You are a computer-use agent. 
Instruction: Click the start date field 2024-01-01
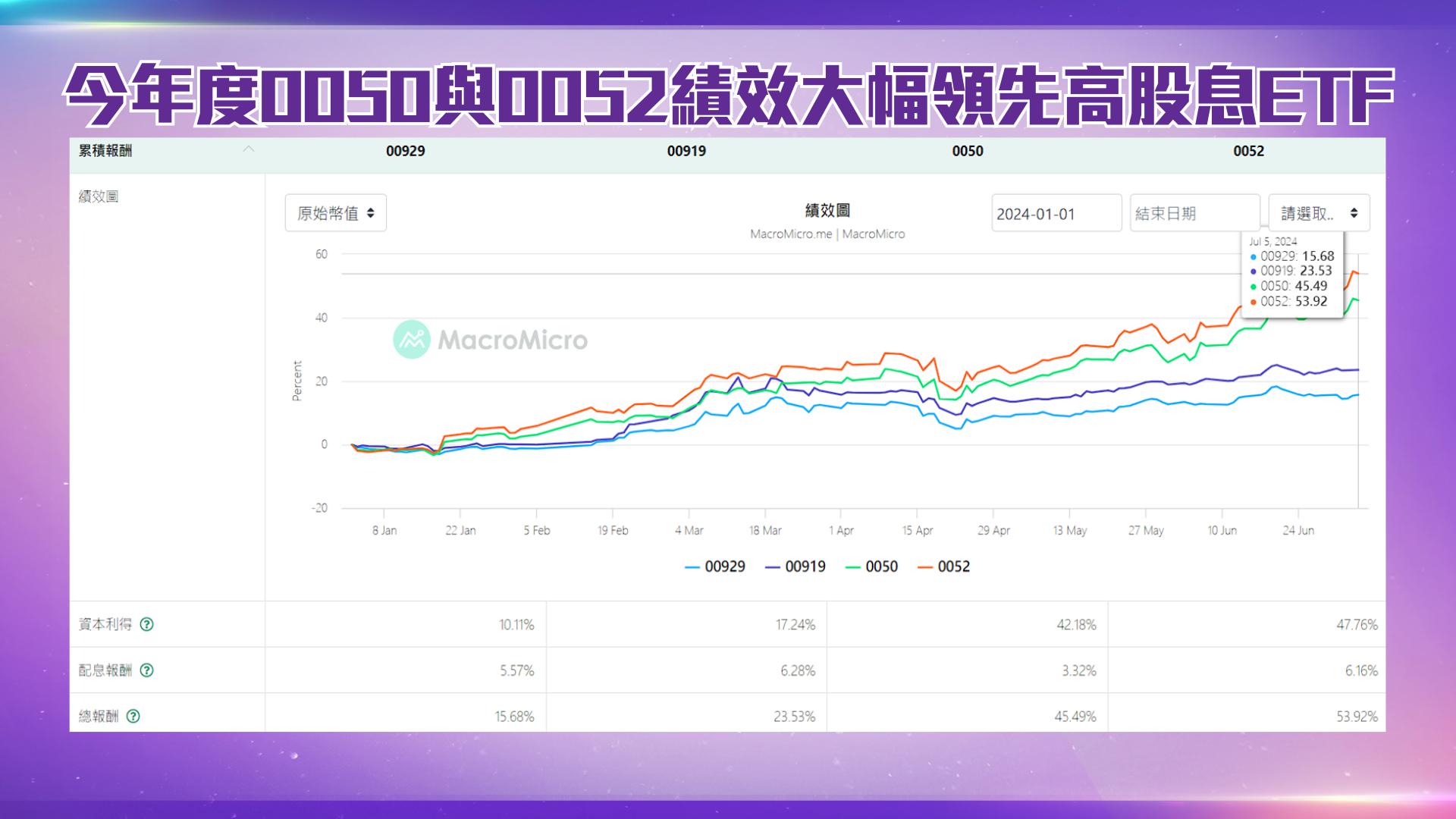click(x=1056, y=213)
